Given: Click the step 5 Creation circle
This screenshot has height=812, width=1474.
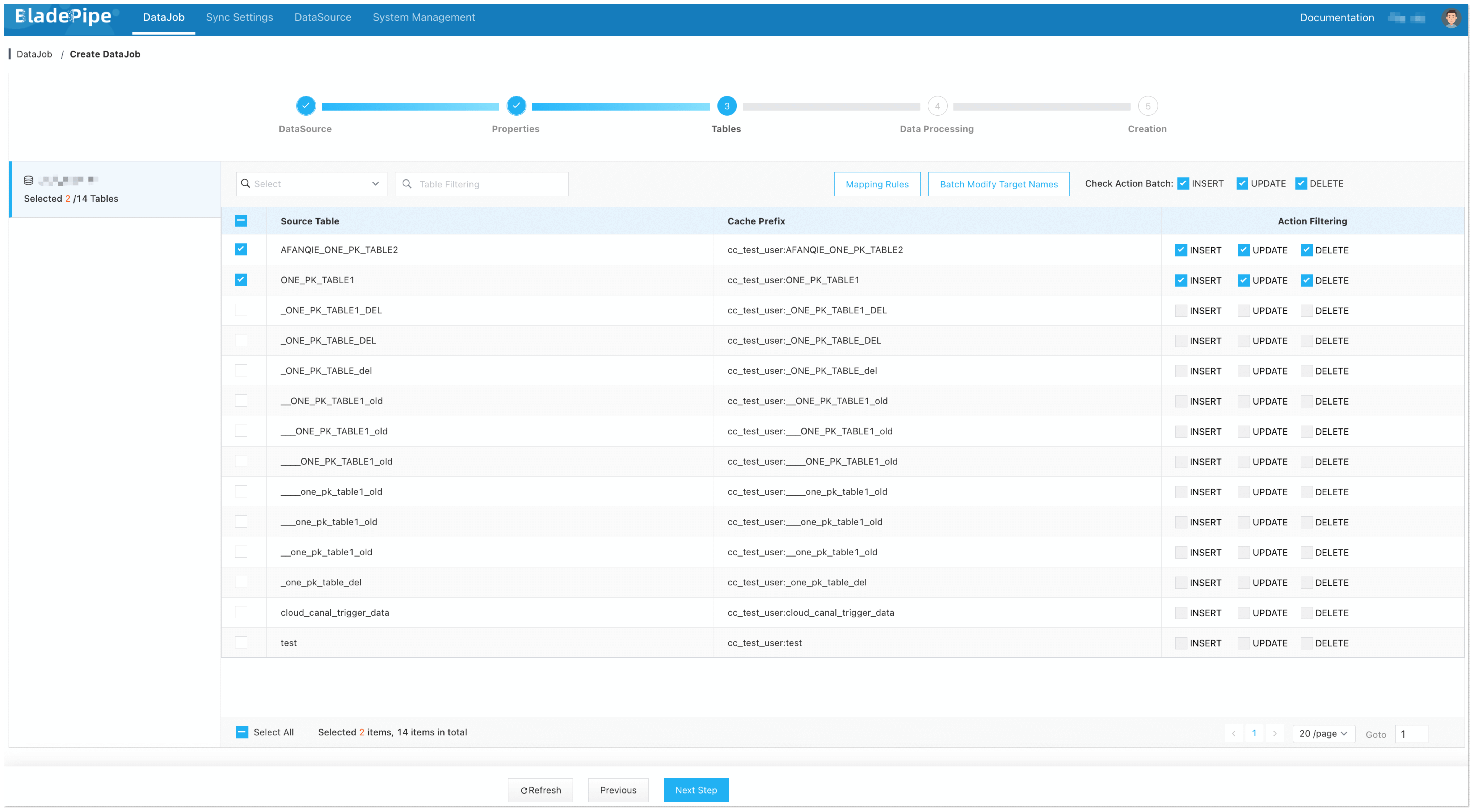Looking at the screenshot, I should [1148, 106].
